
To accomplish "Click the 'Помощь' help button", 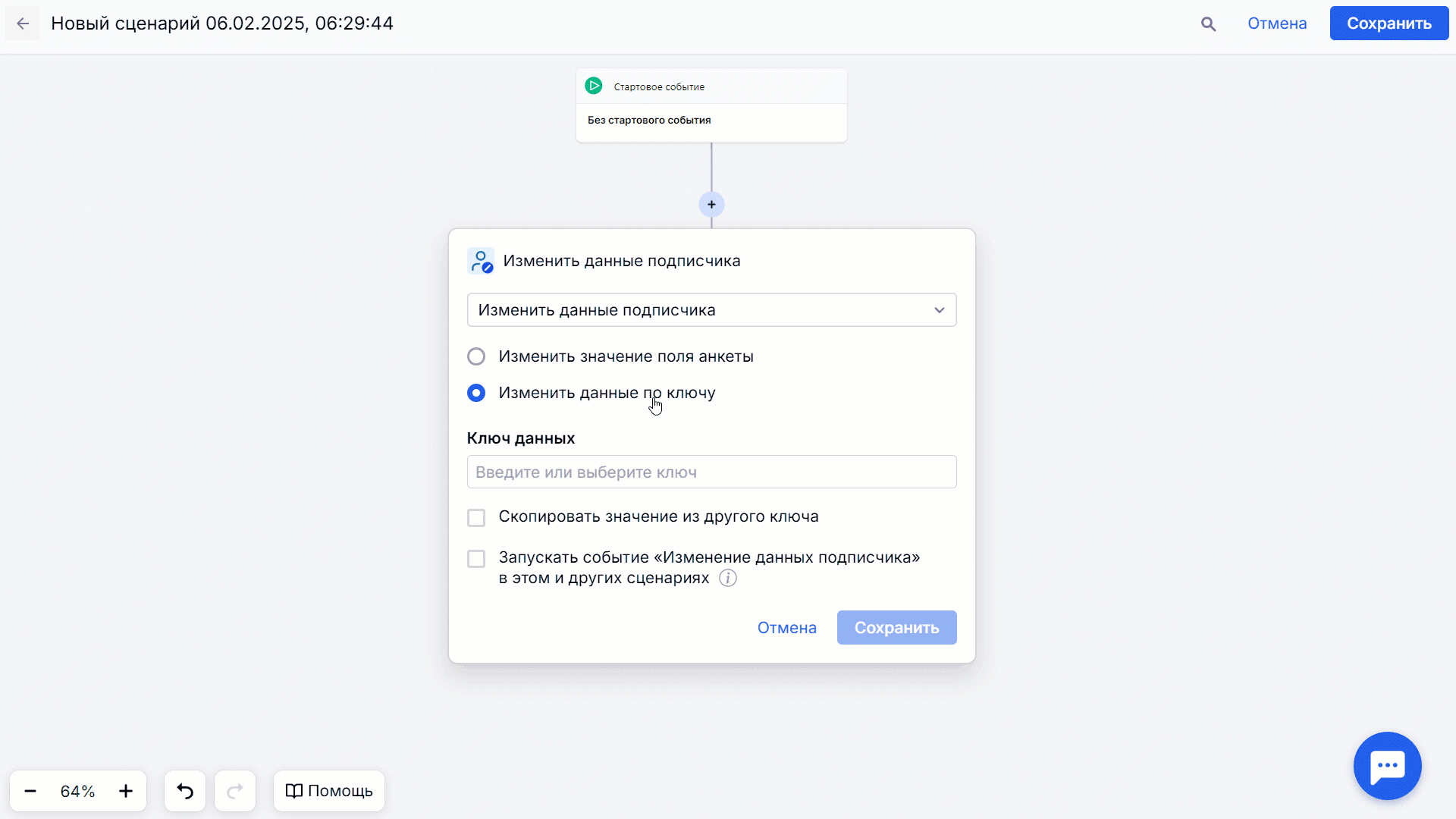I will pyautogui.click(x=328, y=790).
